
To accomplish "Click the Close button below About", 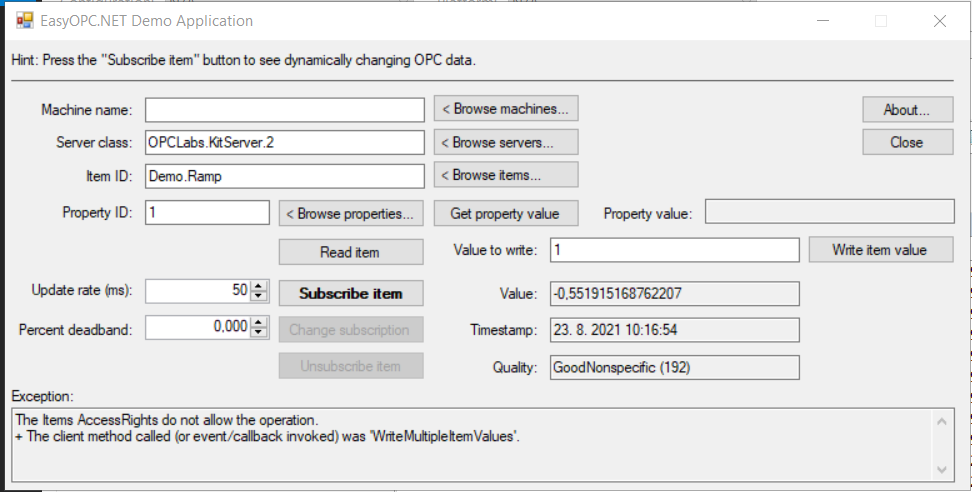I will (908, 143).
